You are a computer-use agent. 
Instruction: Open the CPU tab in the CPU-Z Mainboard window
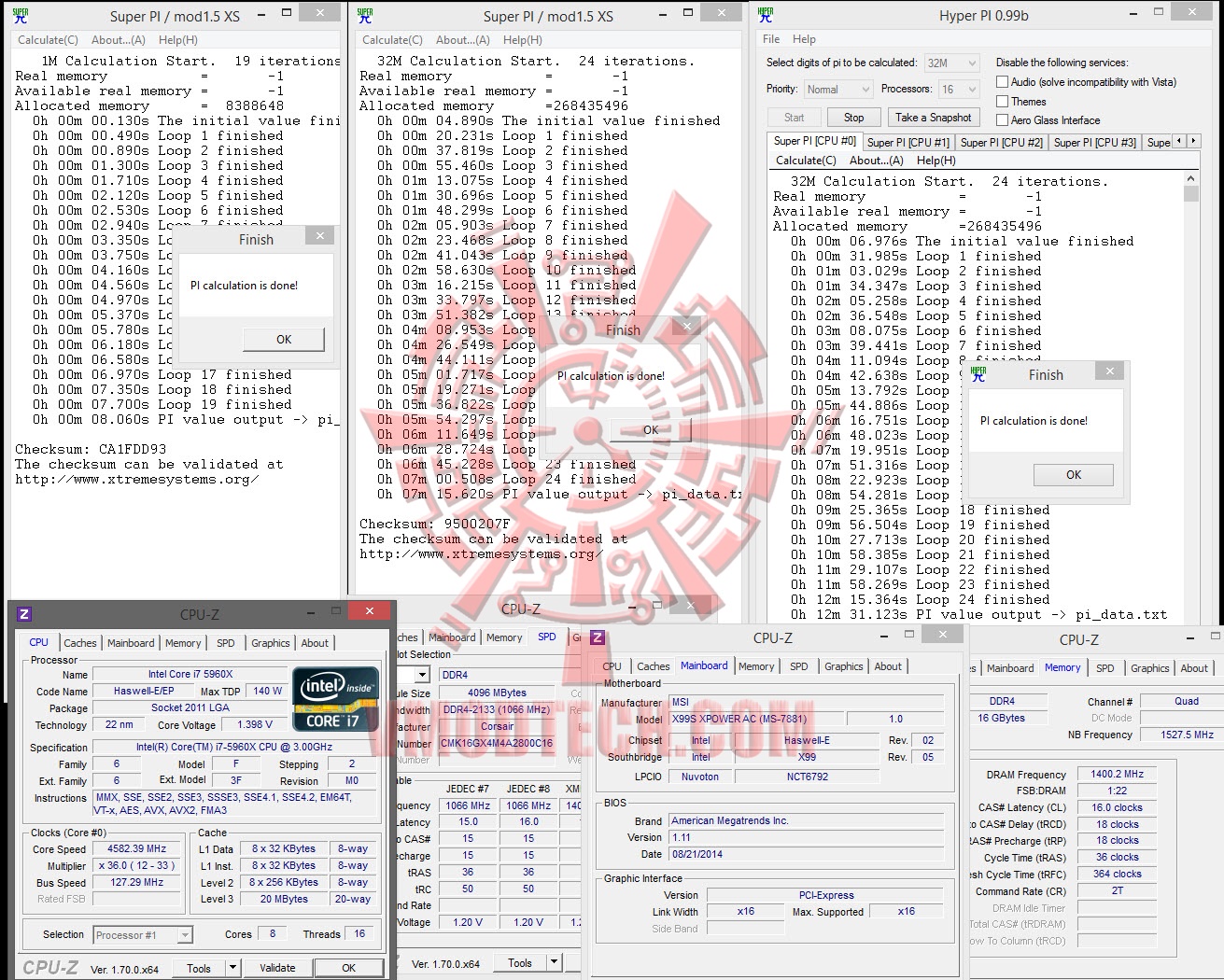pos(612,666)
